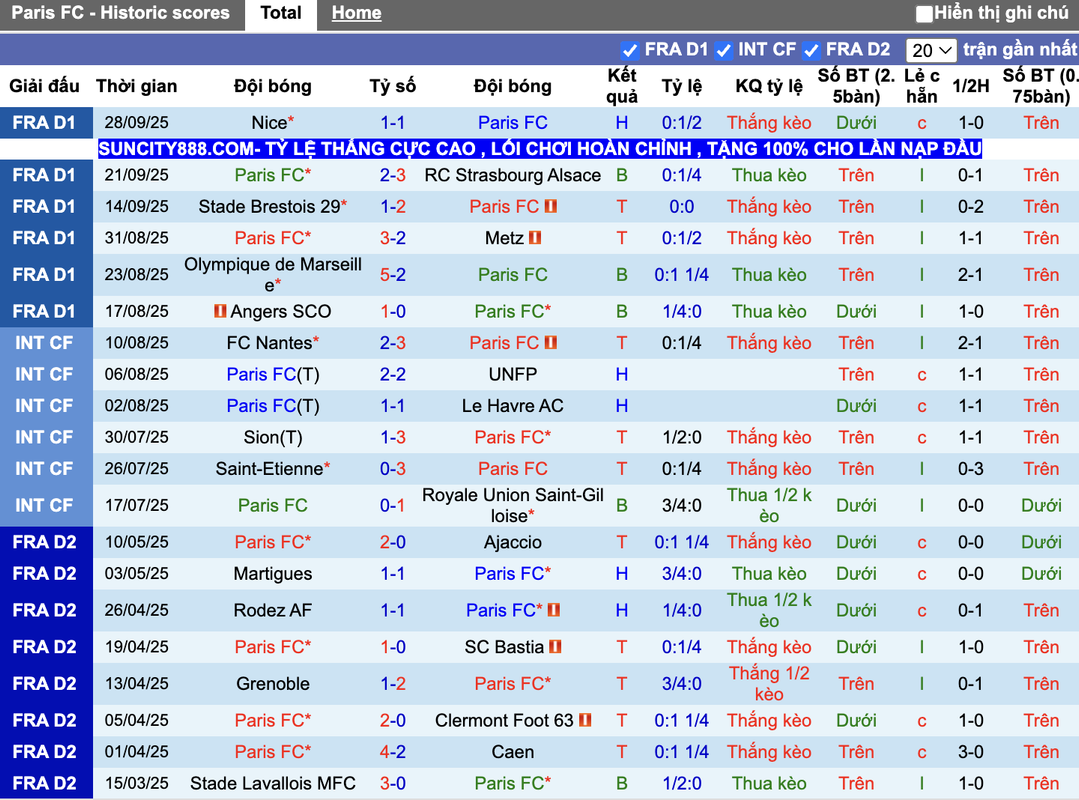Open the Olympique de Marseille team link
Viewport: 1079px width, 800px height.
tap(273, 274)
